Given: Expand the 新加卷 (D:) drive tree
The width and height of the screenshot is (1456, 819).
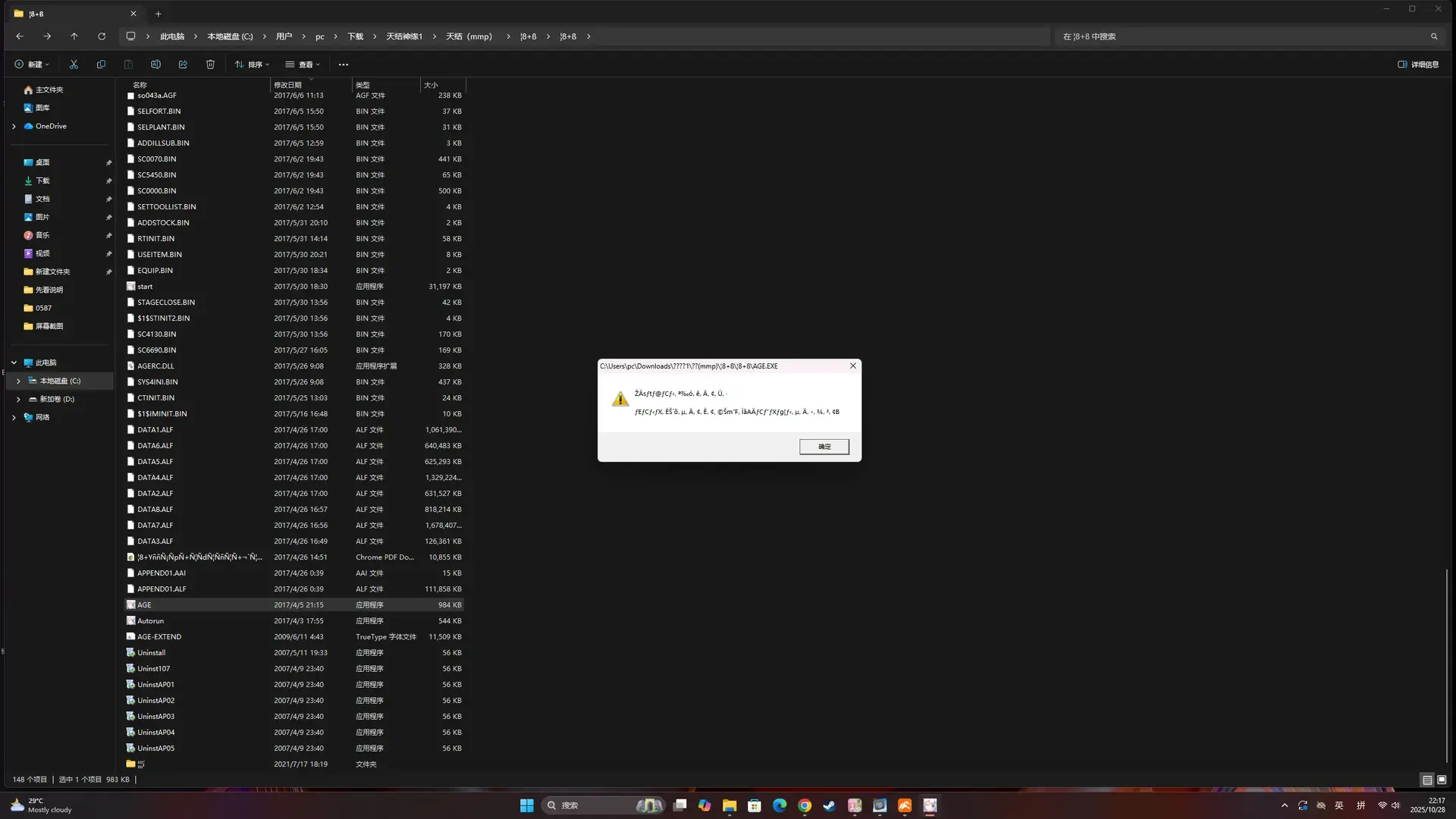Looking at the screenshot, I should click(18, 399).
